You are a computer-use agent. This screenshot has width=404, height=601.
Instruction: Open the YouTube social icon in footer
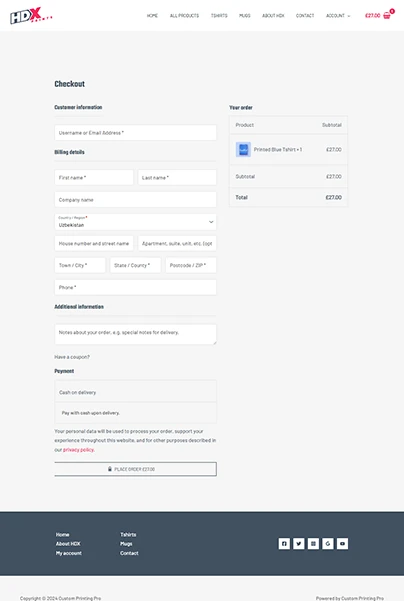click(x=342, y=544)
